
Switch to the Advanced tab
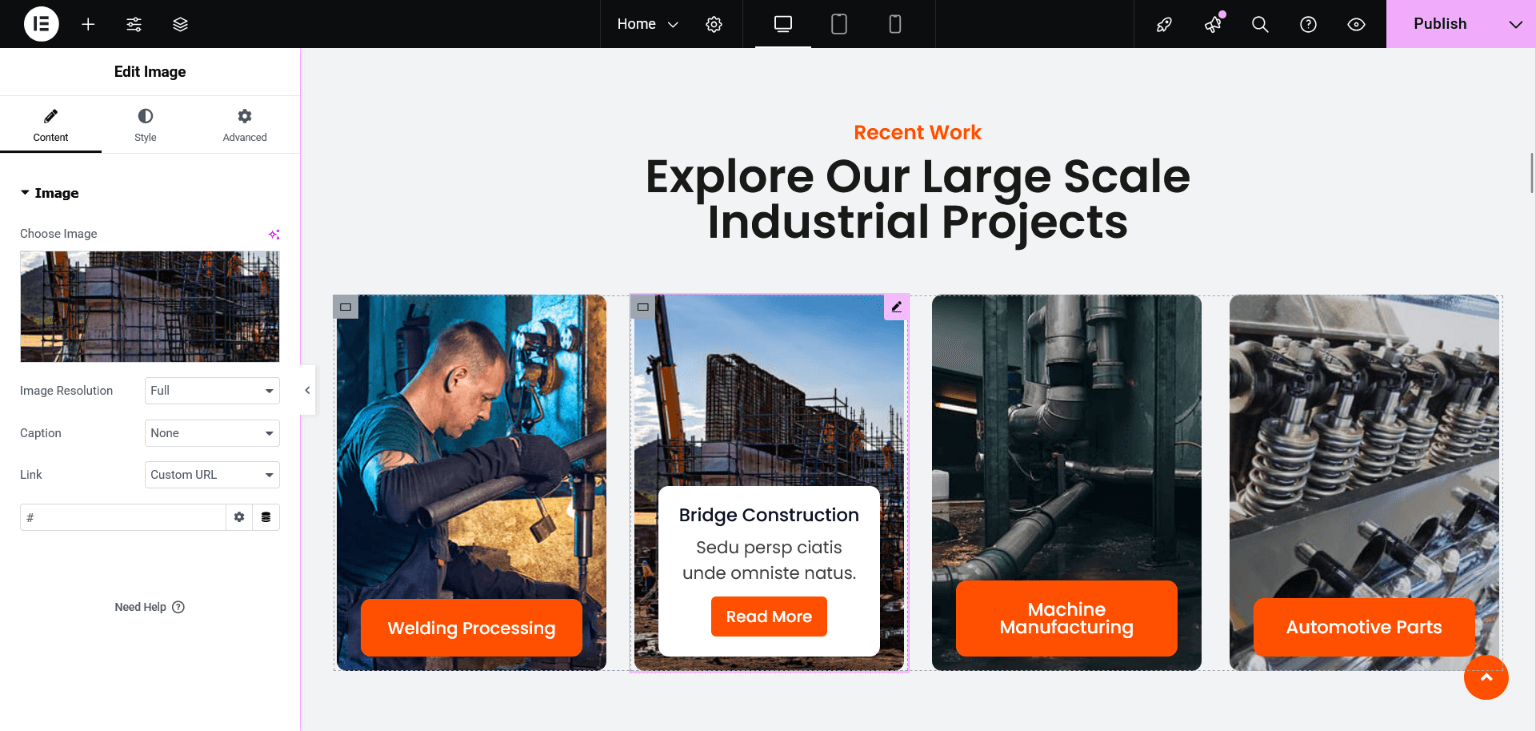pos(245,125)
